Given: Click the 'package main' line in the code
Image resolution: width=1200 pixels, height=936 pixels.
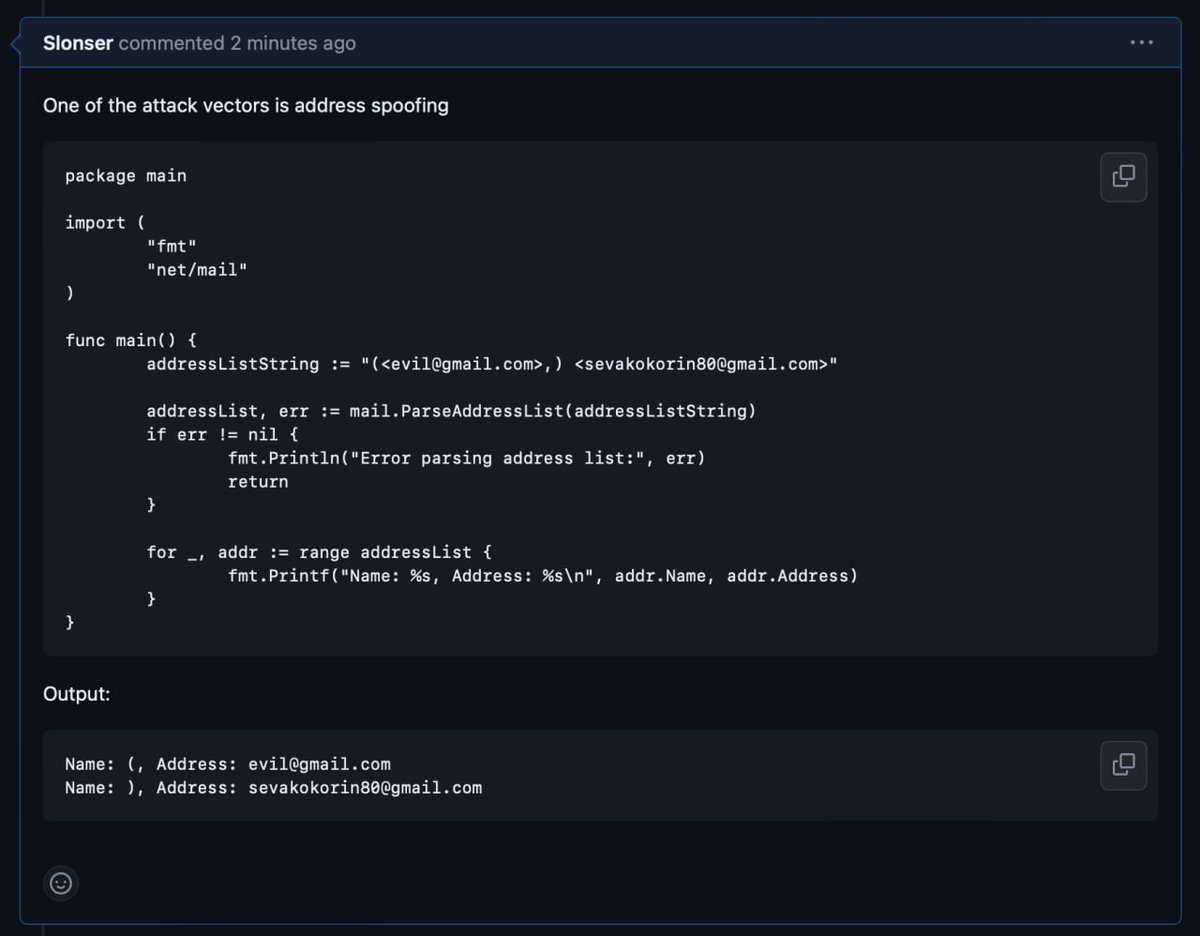Looking at the screenshot, I should 126,175.
